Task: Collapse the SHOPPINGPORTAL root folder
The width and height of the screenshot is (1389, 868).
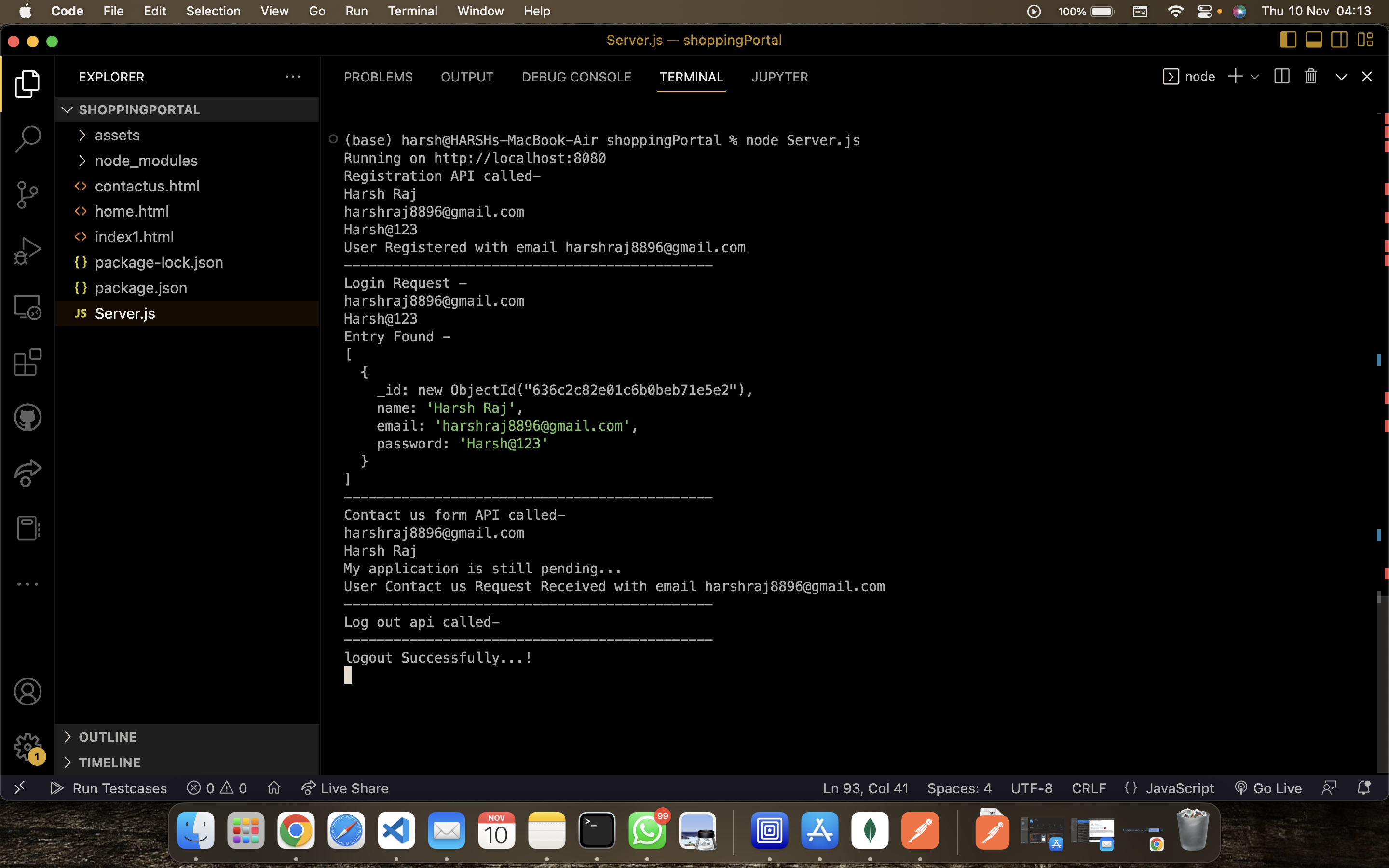Action: (x=187, y=109)
